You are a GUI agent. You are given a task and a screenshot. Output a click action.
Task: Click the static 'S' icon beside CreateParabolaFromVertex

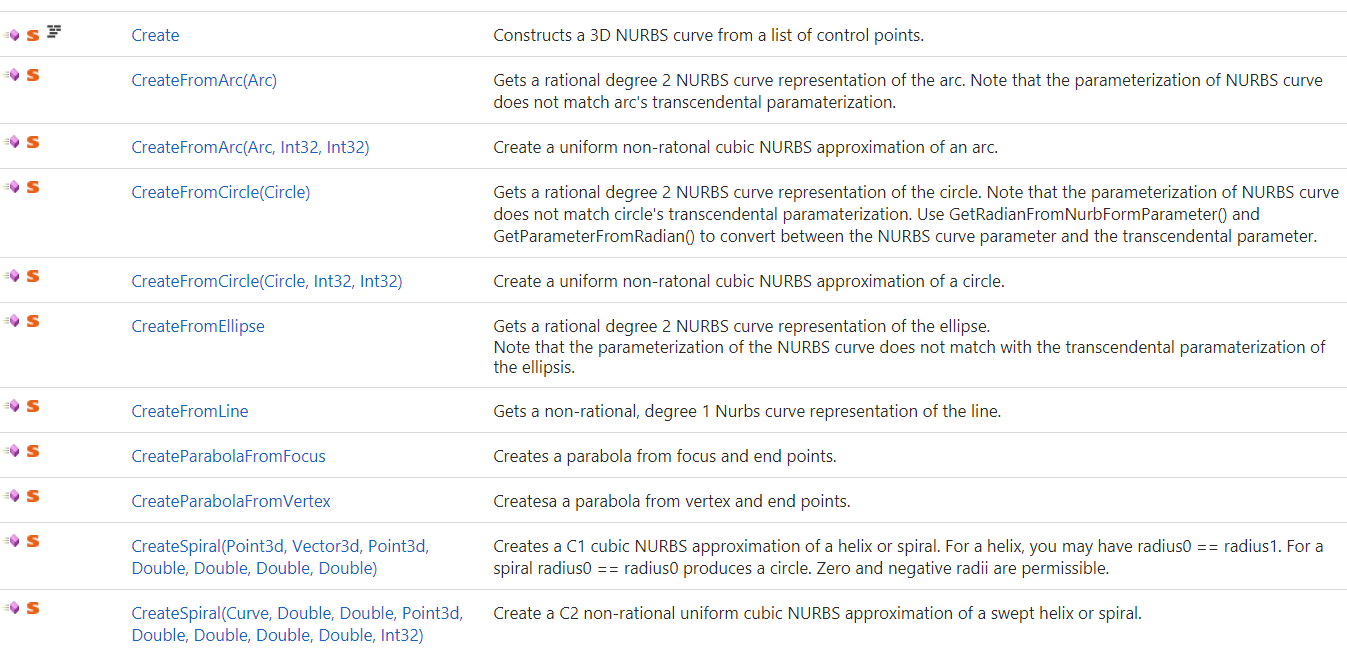(33, 496)
